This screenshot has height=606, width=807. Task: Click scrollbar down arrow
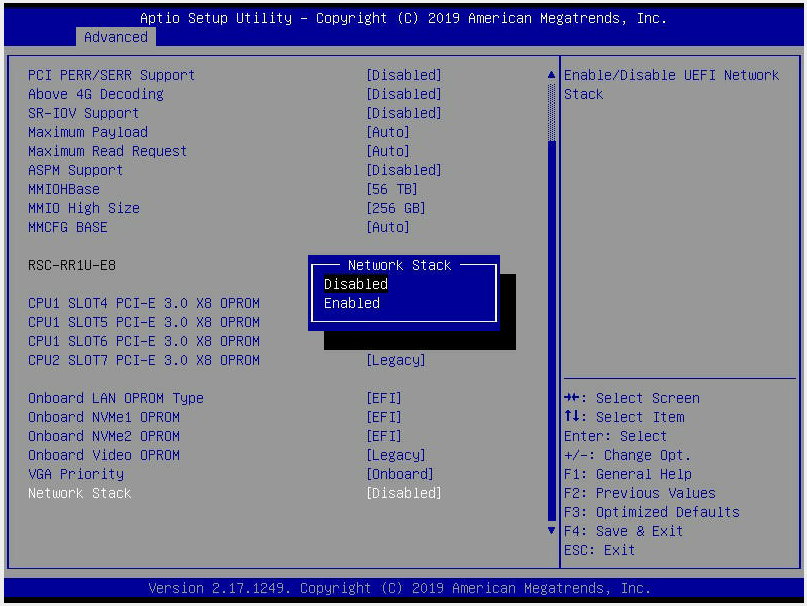point(550,530)
